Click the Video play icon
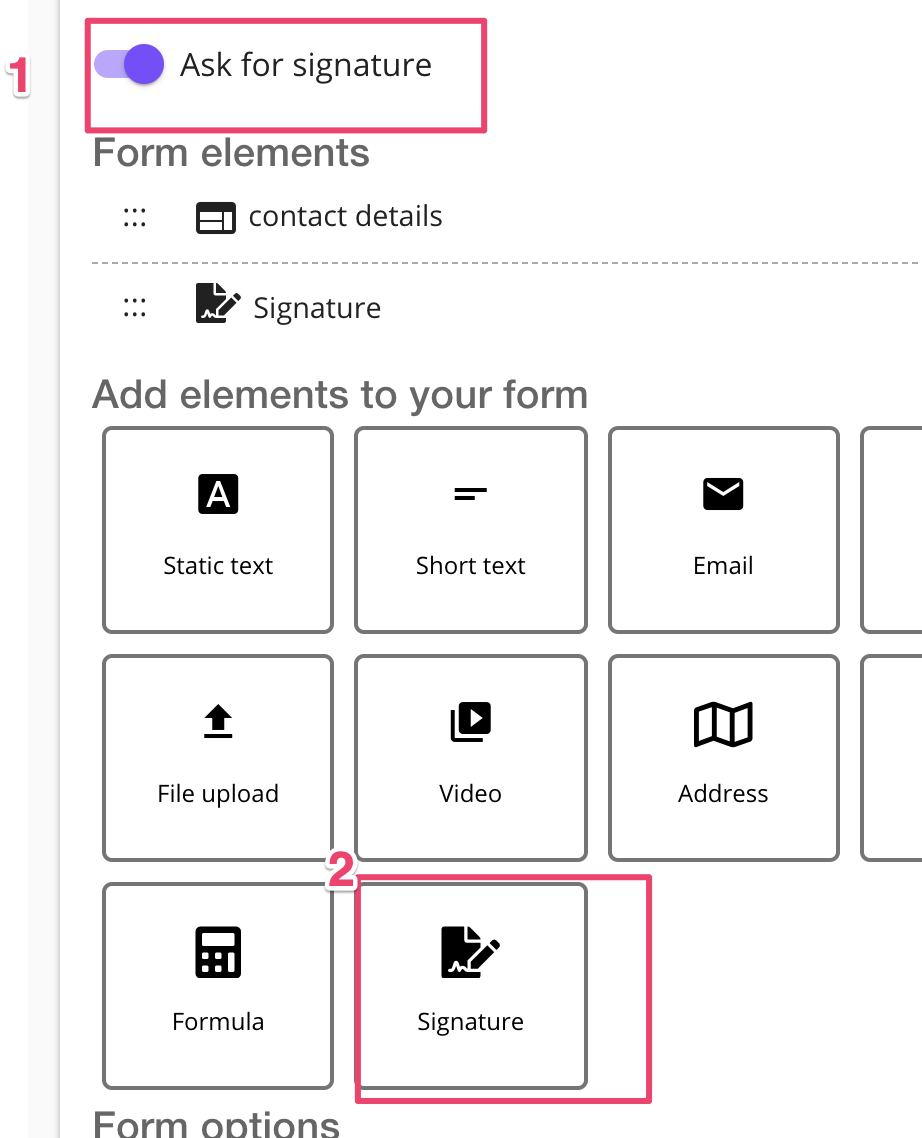Screen dimensions: 922x1138 pyautogui.click(x=470, y=721)
